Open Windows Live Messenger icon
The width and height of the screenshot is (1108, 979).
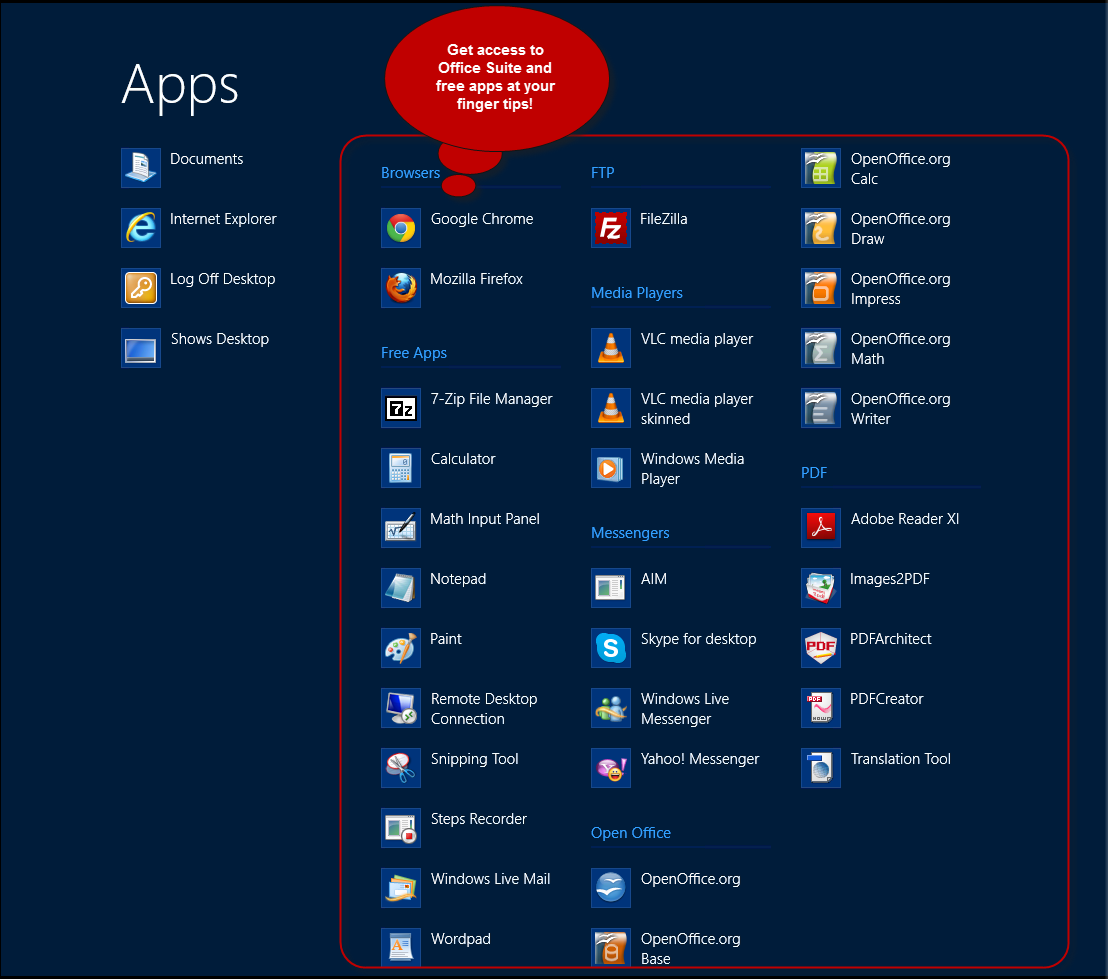pyautogui.click(x=611, y=709)
